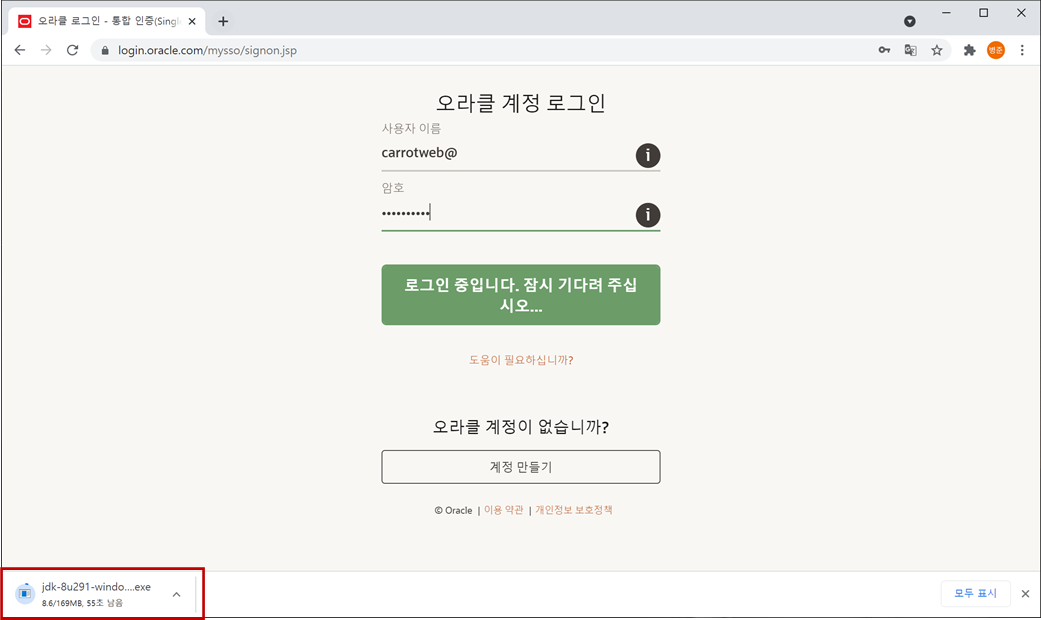Open the 이용 약관 link
Screen dimensions: 1041x620
coord(503,510)
